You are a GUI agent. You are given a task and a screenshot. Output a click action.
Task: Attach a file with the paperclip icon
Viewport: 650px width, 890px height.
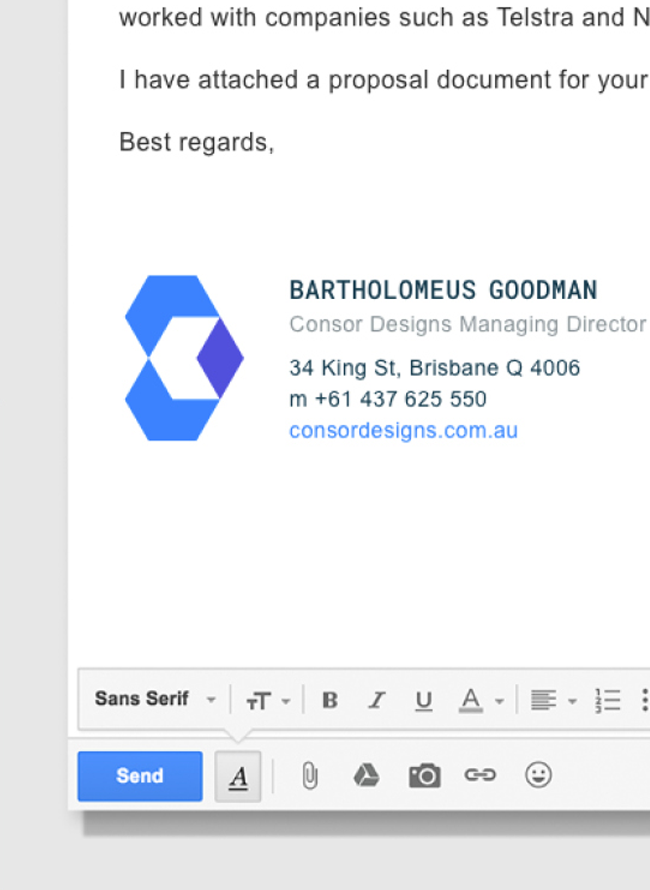coord(310,776)
